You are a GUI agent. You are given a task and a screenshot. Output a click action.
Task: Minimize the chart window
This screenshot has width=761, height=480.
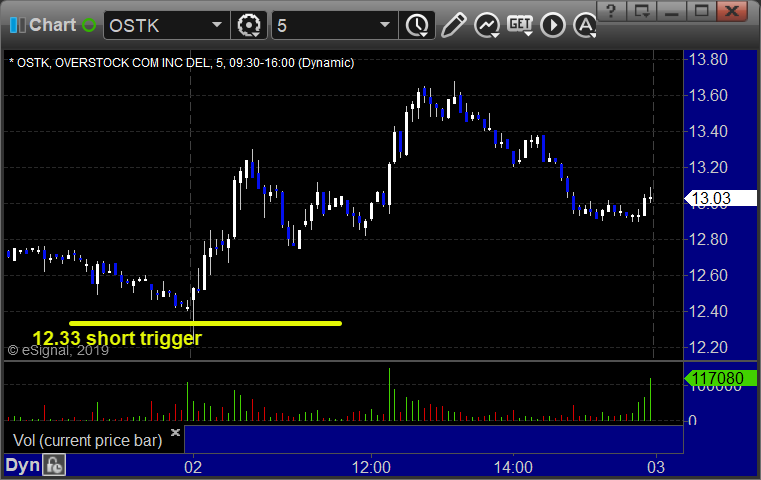[x=672, y=10]
